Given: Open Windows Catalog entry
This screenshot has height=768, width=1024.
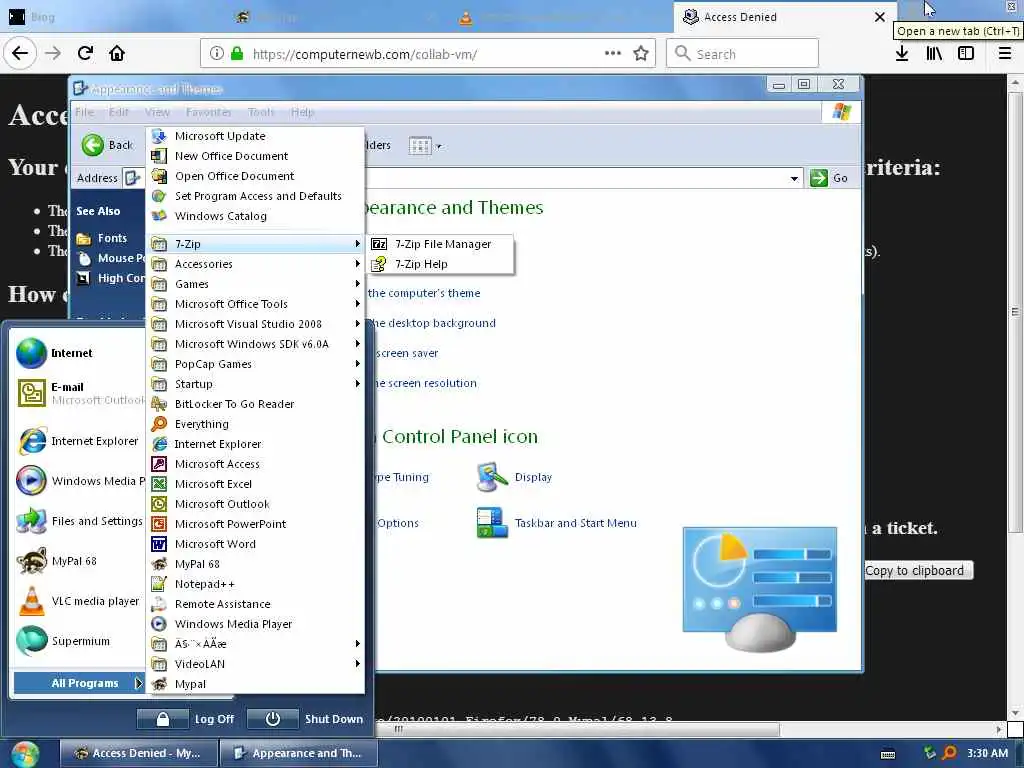Looking at the screenshot, I should coord(255,216).
